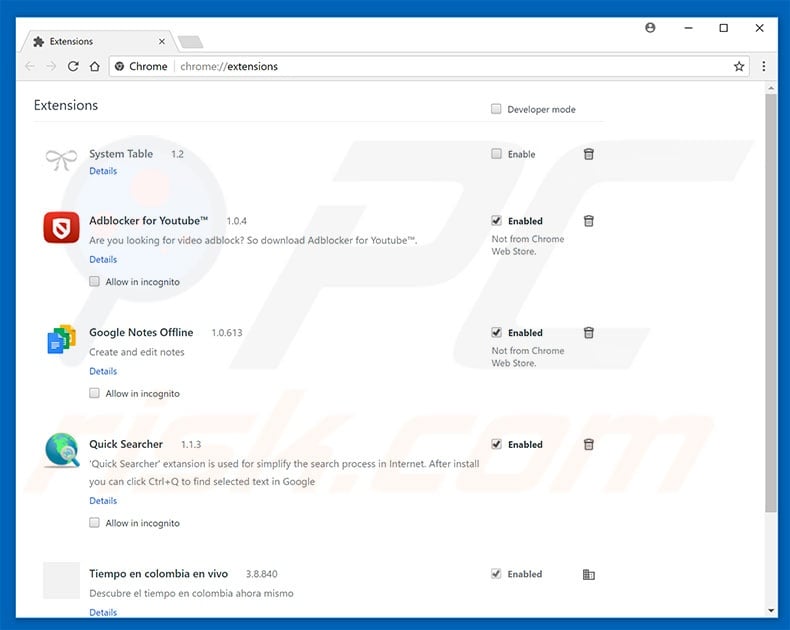Viewport: 790px width, 630px height.
Task: Disable Adblocker for Youtube extension
Action: [496, 221]
